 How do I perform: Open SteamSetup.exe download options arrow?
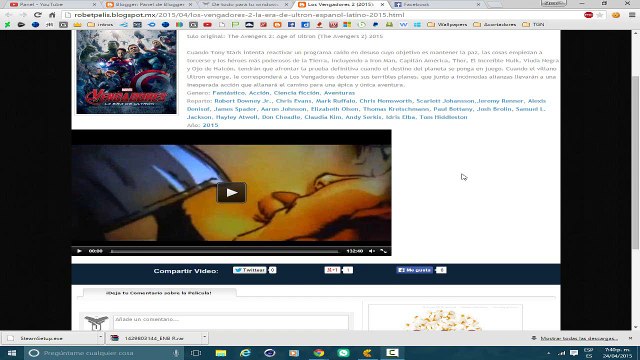100,338
